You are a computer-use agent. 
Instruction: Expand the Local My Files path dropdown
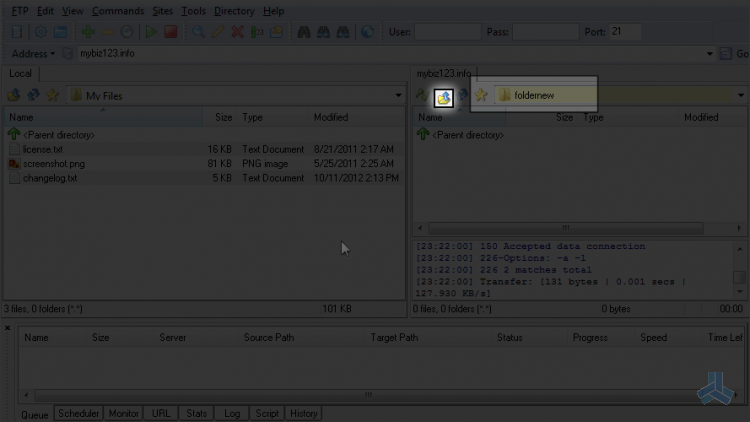tap(398, 96)
